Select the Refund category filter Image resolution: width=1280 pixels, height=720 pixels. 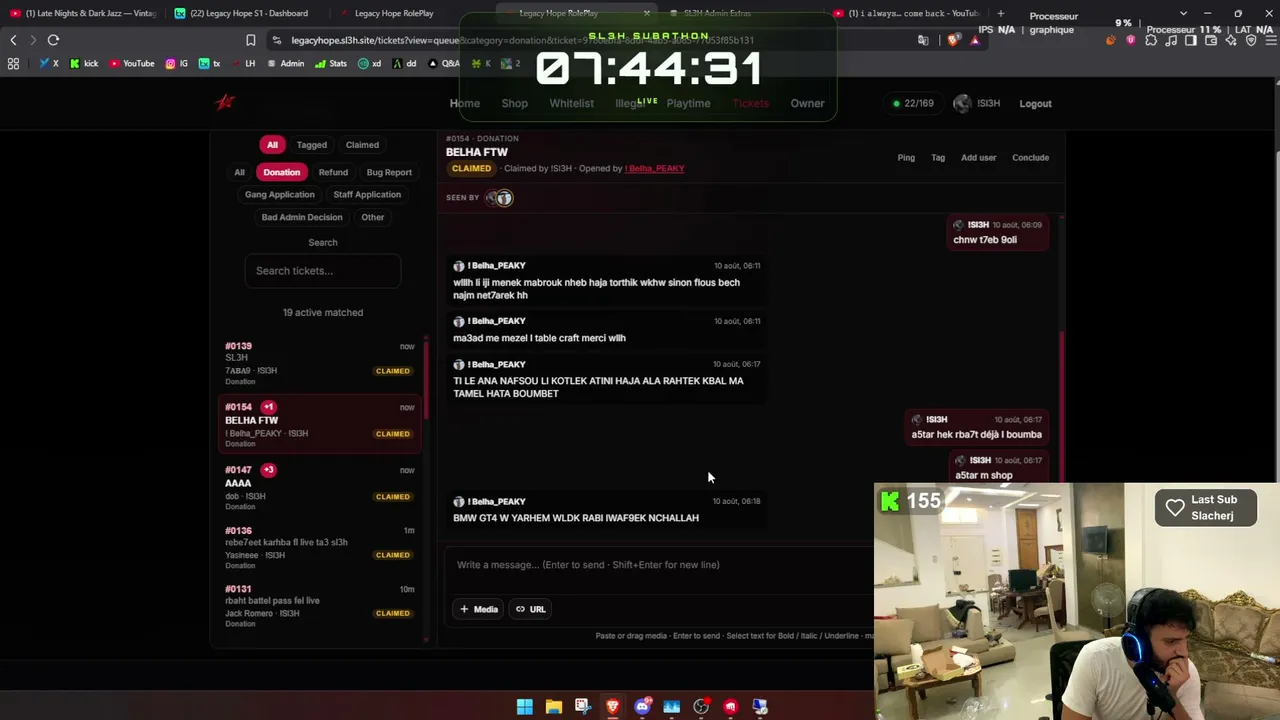[x=333, y=172]
